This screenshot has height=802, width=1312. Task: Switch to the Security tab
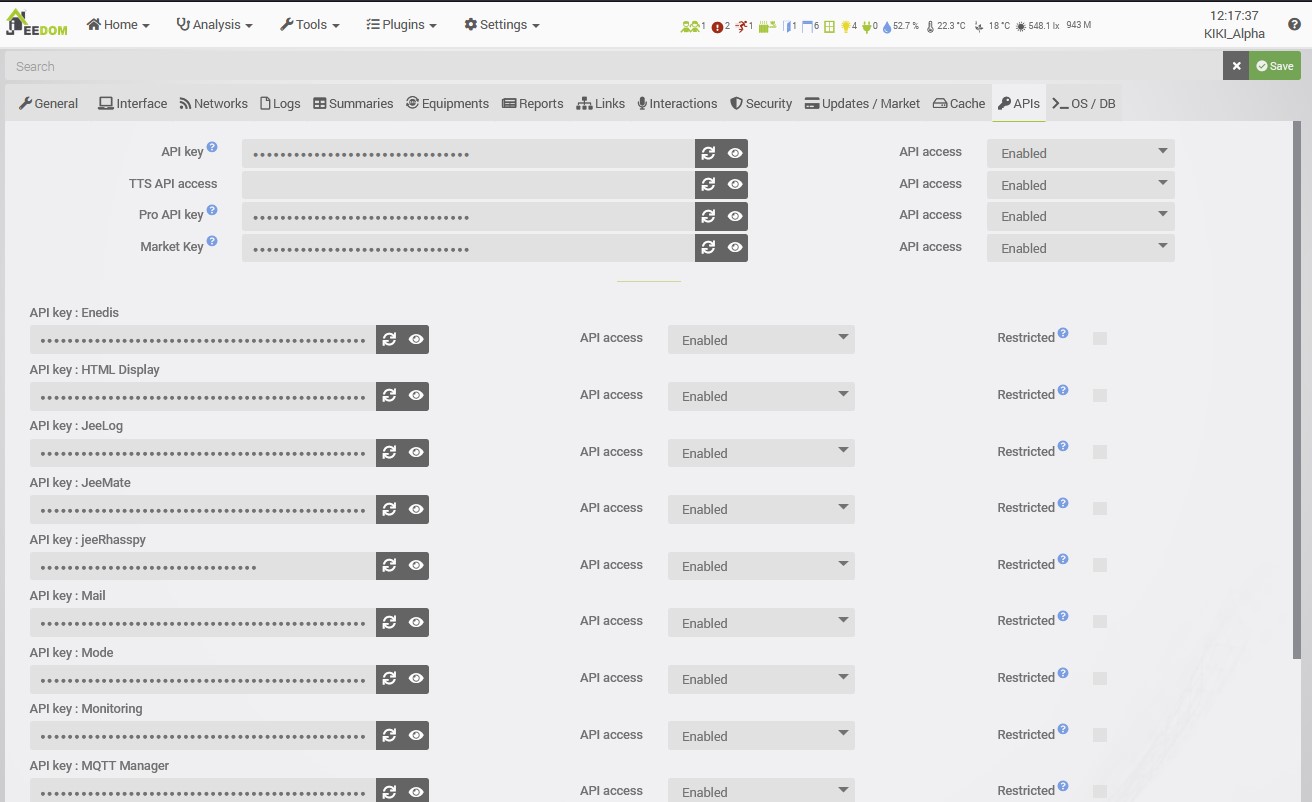[761, 103]
